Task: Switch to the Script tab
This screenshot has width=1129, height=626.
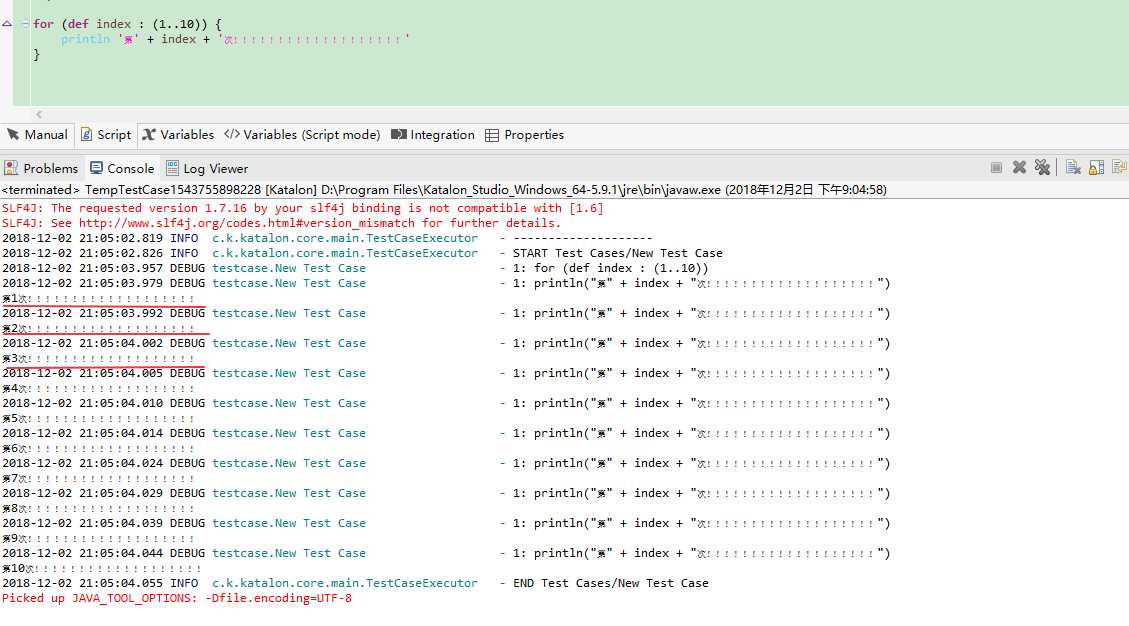Action: (106, 135)
